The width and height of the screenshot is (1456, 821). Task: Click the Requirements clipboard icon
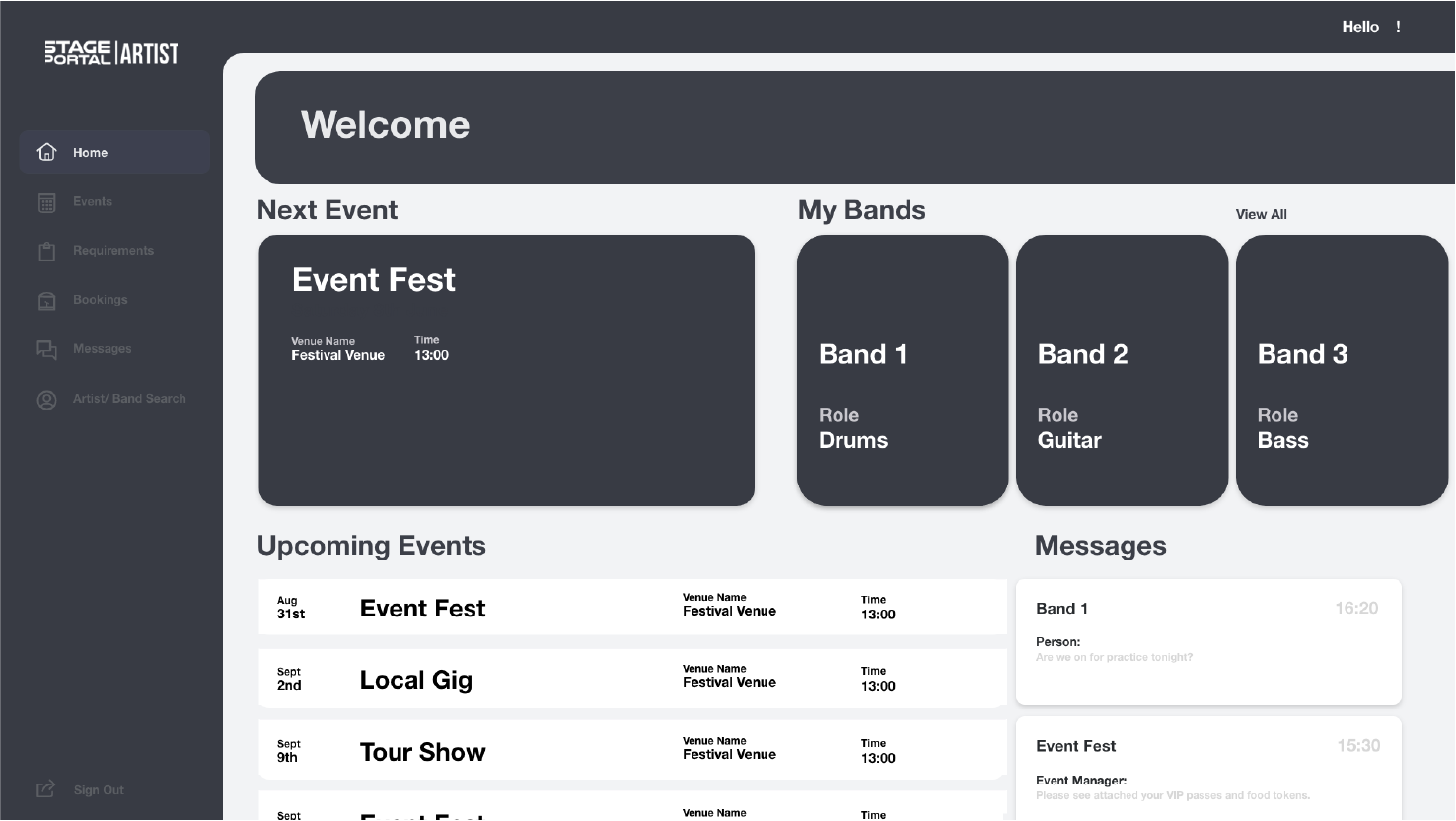tap(46, 252)
